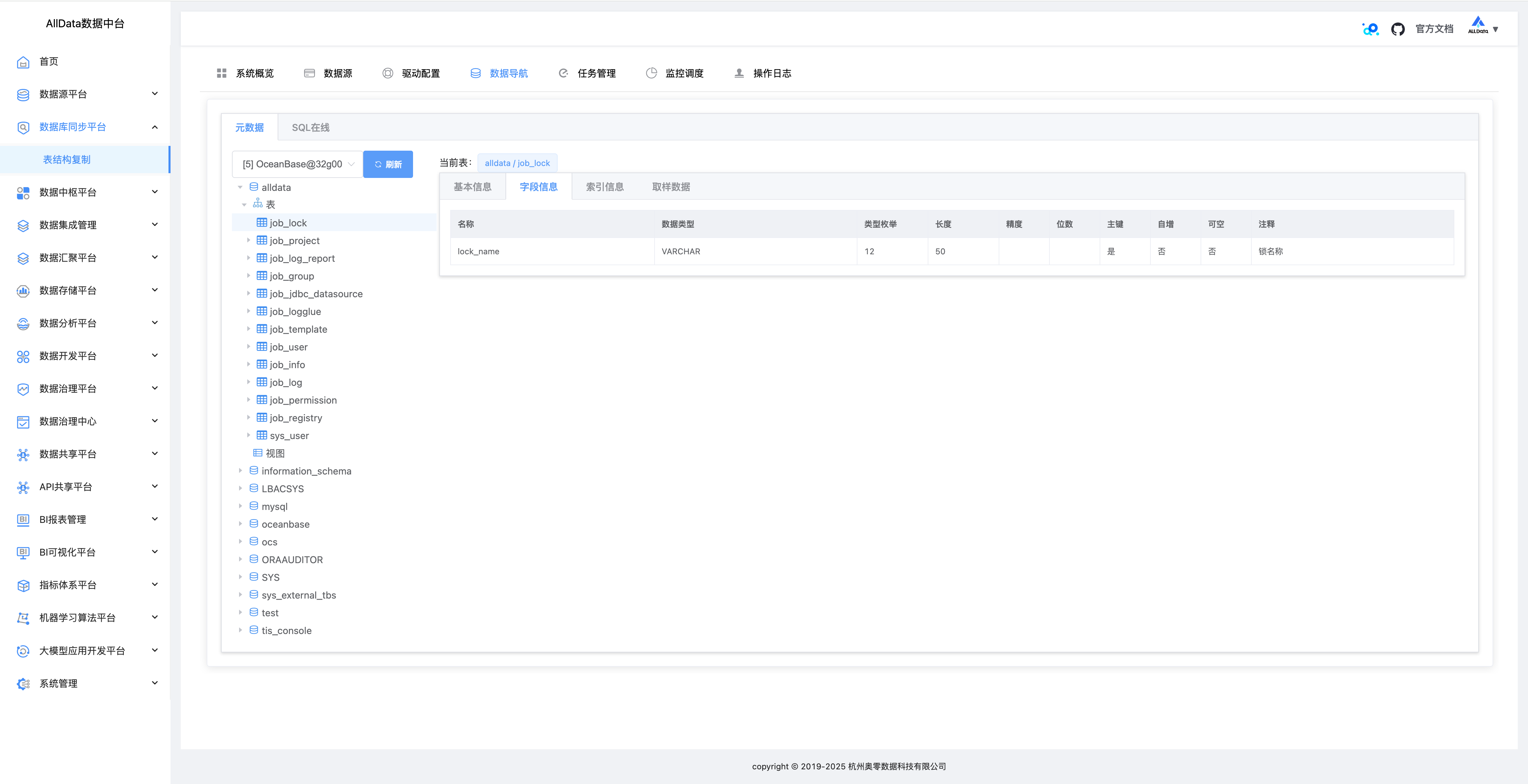The image size is (1528, 784).
Task: Click the job_project table icon
Action: [x=262, y=240]
